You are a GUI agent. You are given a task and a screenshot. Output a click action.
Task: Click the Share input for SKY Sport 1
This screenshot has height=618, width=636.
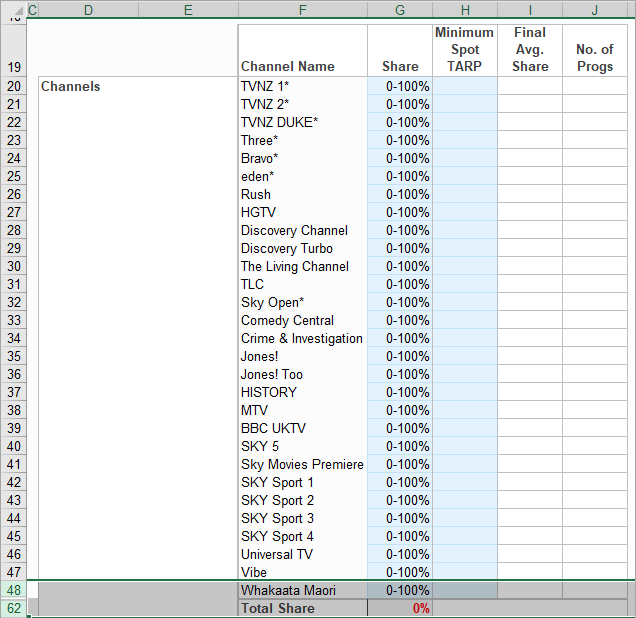click(x=400, y=482)
